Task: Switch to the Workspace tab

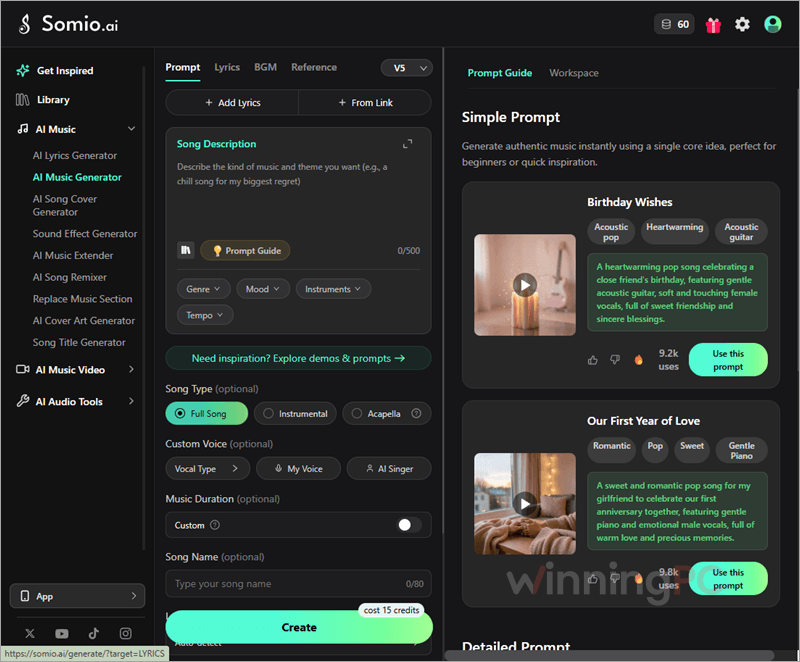Action: coord(574,73)
